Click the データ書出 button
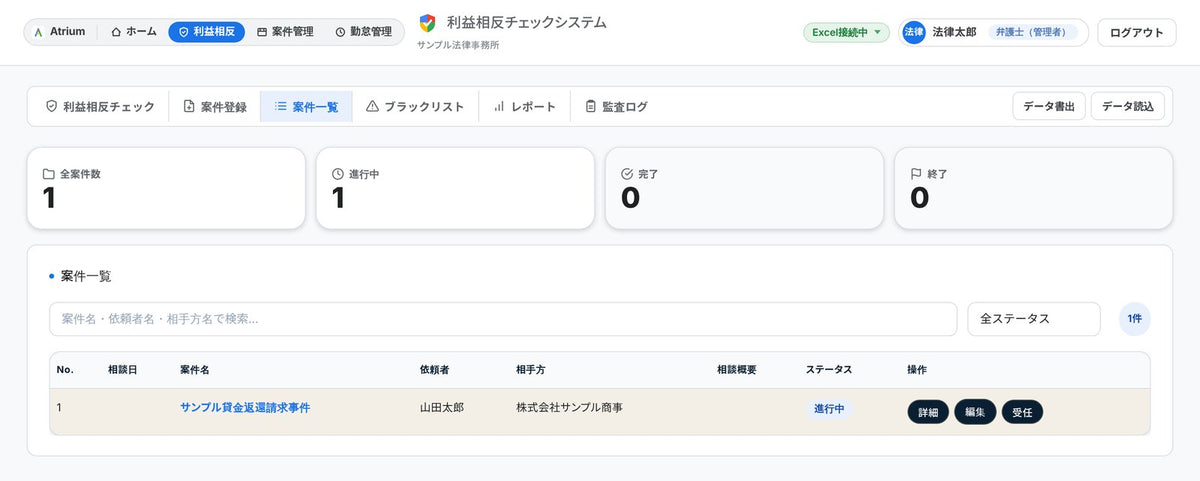Viewport: 1200px width, 481px height. point(1049,106)
